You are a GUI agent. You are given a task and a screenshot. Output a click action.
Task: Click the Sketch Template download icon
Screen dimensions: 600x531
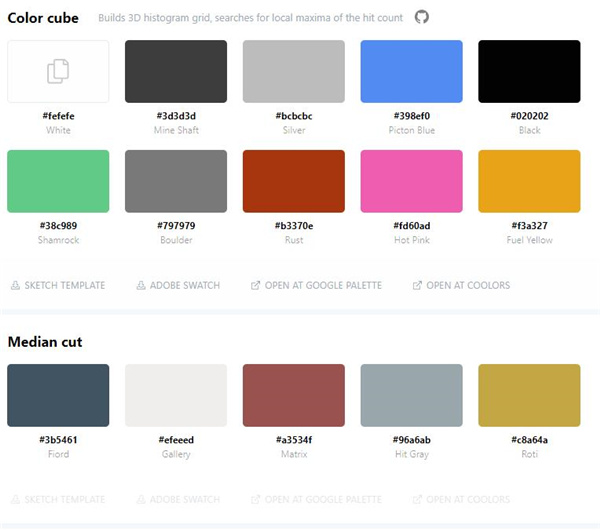click(x=15, y=286)
